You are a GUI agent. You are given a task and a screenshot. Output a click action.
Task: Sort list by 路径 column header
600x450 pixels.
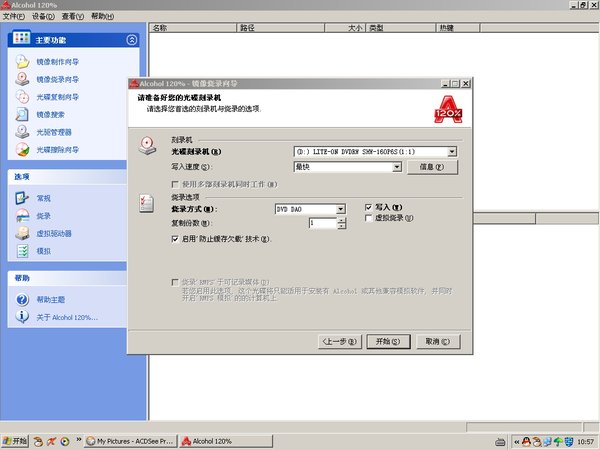[280, 28]
